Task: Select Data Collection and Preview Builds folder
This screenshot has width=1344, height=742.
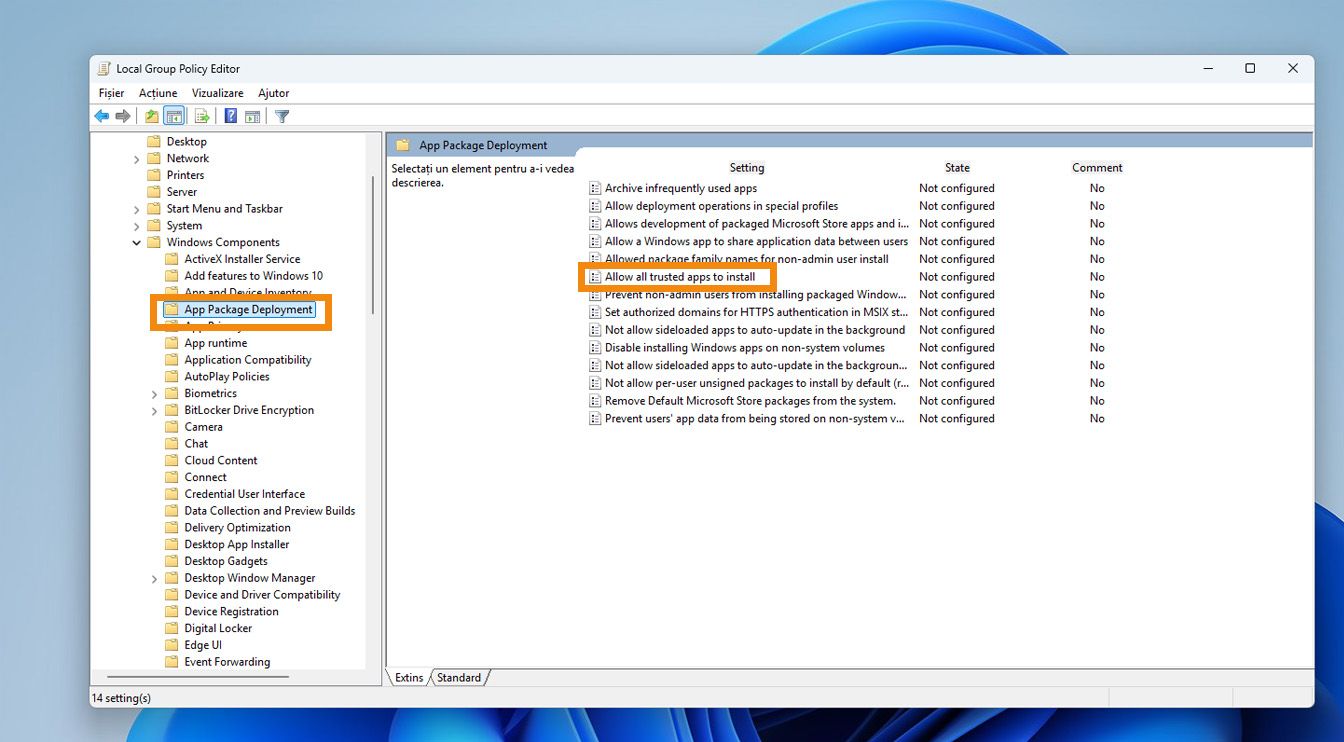Action: pos(270,511)
